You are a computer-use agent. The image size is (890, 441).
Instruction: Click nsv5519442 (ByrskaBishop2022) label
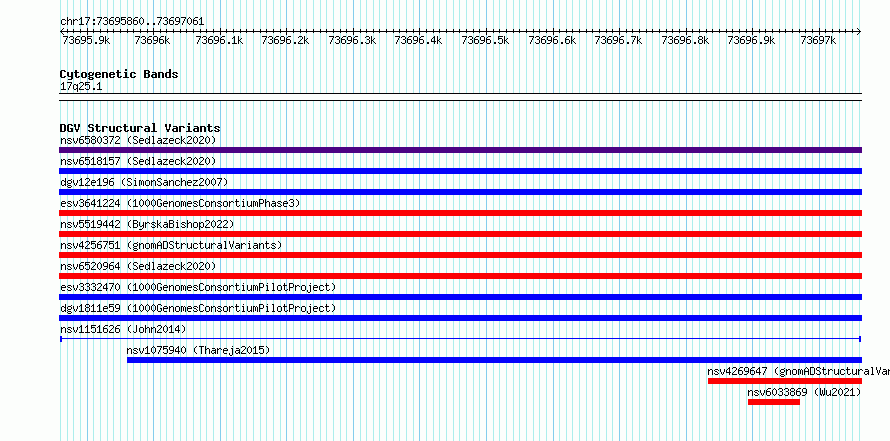[x=147, y=224]
